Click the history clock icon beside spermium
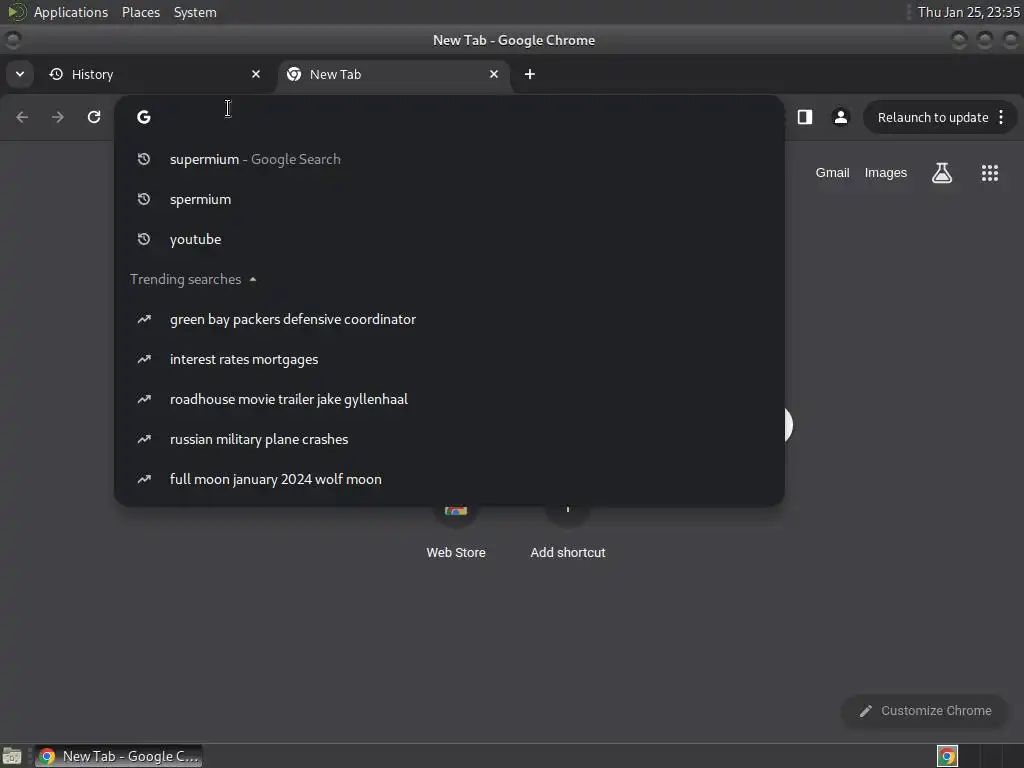Screen dimensions: 1024x768 (x=144, y=199)
